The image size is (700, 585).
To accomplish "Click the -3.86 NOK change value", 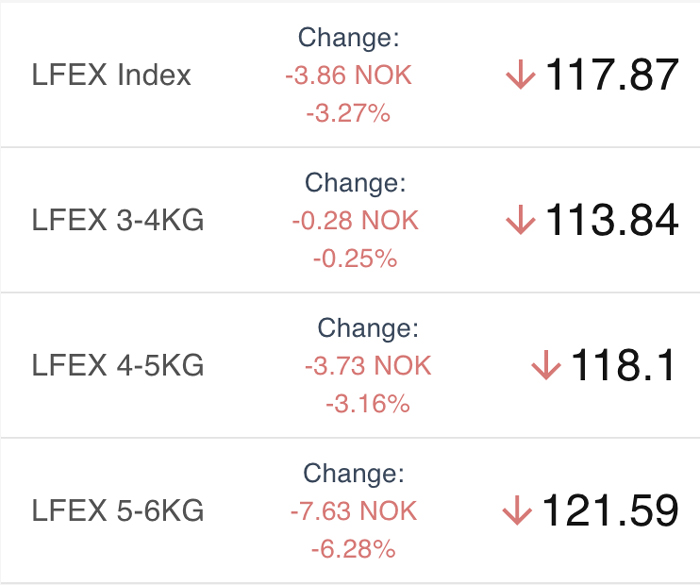I will click(x=348, y=75).
